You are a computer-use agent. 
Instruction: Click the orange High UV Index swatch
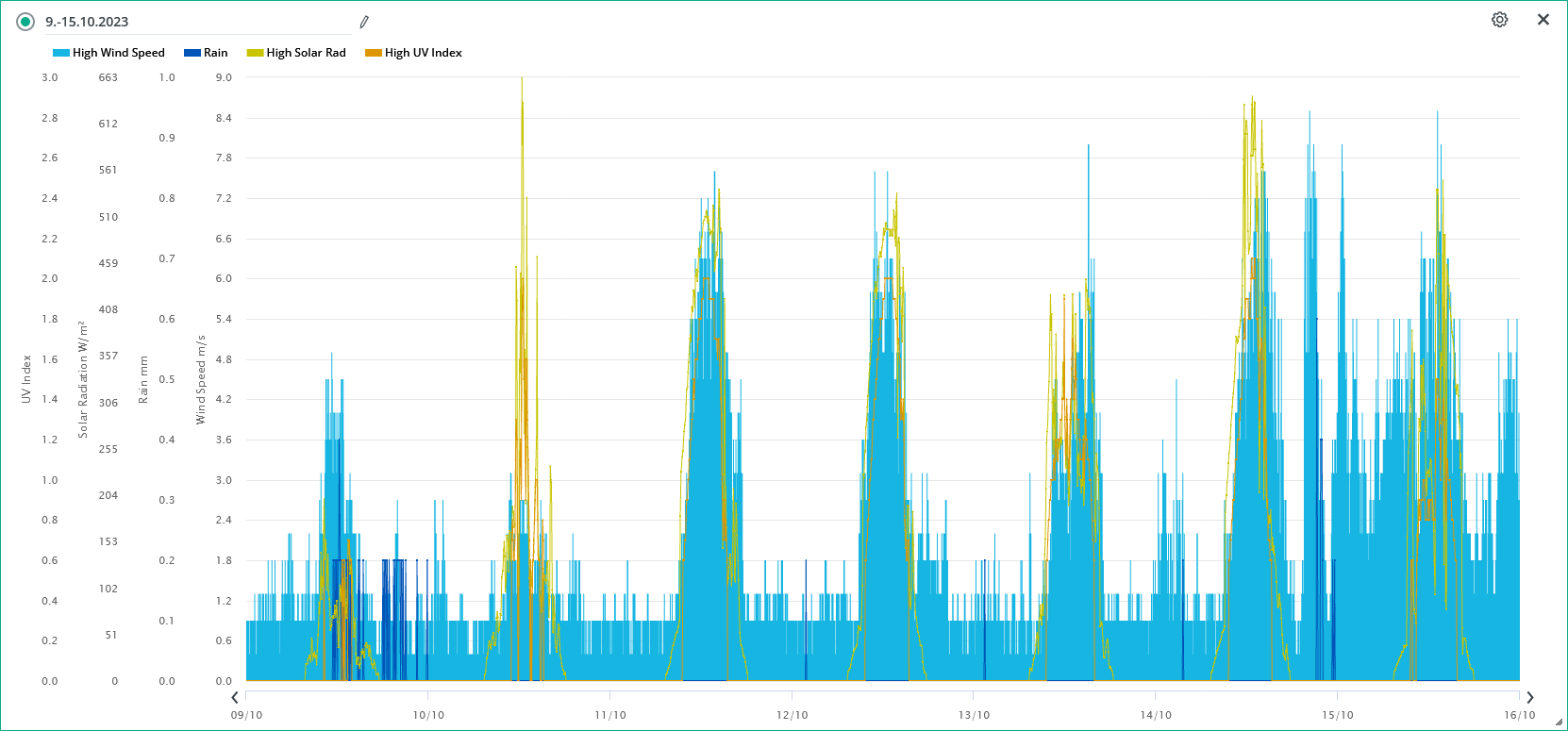point(374,53)
